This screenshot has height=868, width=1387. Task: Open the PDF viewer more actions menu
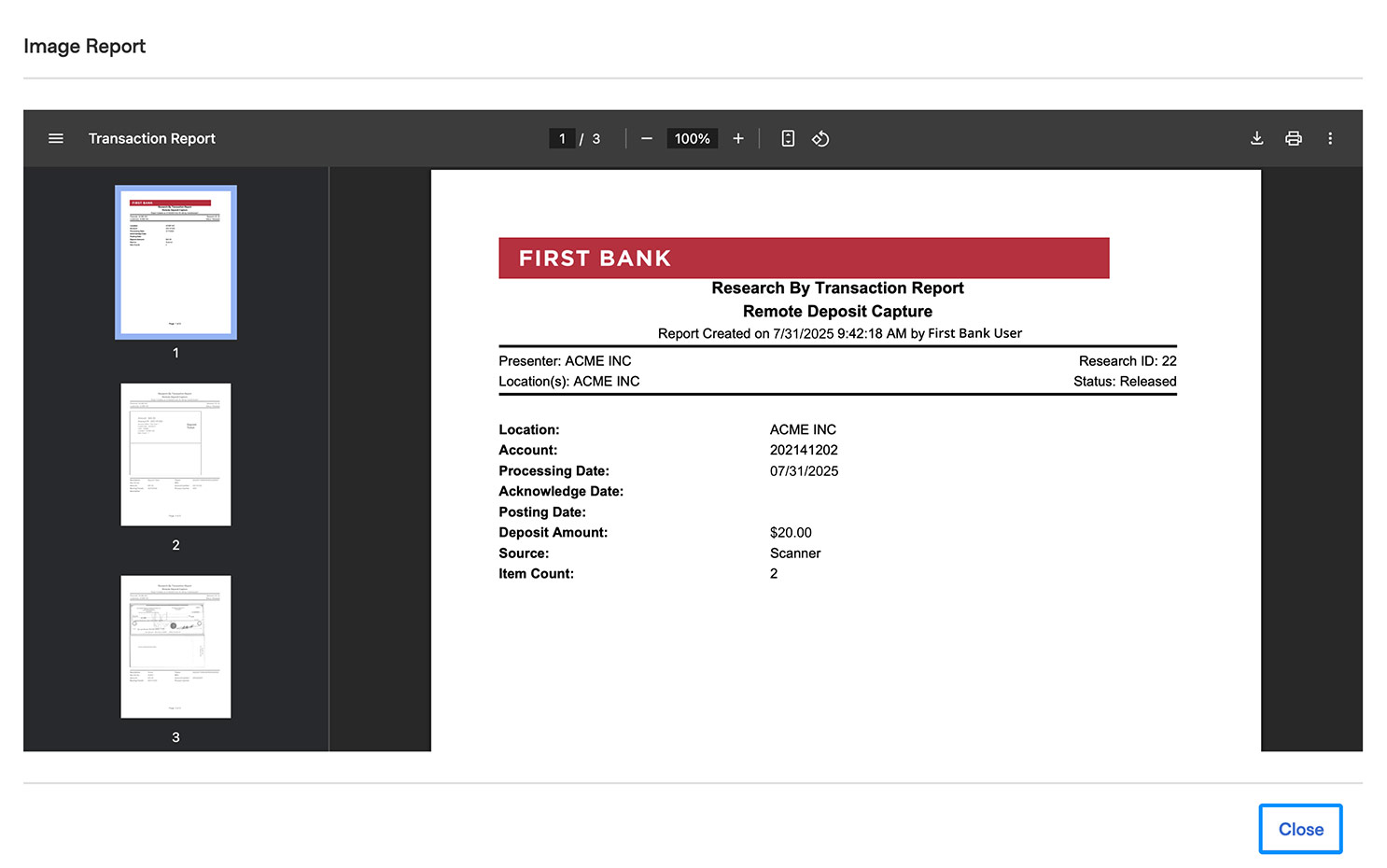(1330, 138)
